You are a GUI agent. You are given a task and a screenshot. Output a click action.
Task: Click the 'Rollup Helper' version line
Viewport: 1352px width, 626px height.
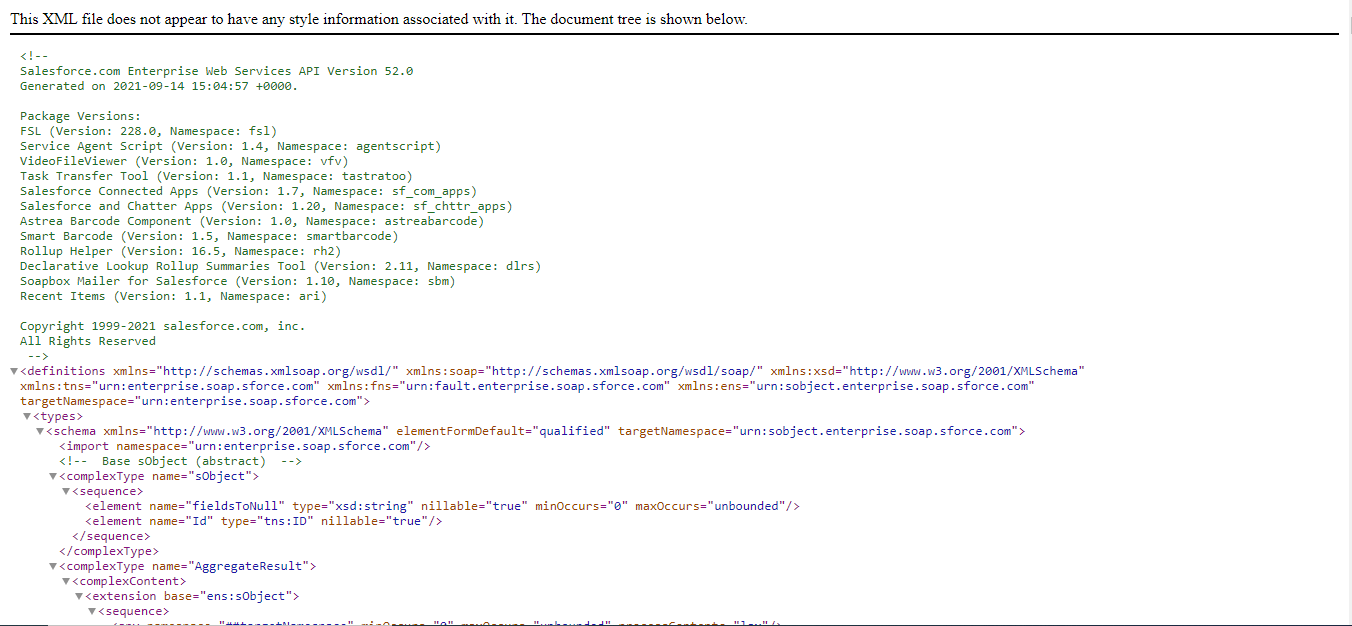[180, 251]
